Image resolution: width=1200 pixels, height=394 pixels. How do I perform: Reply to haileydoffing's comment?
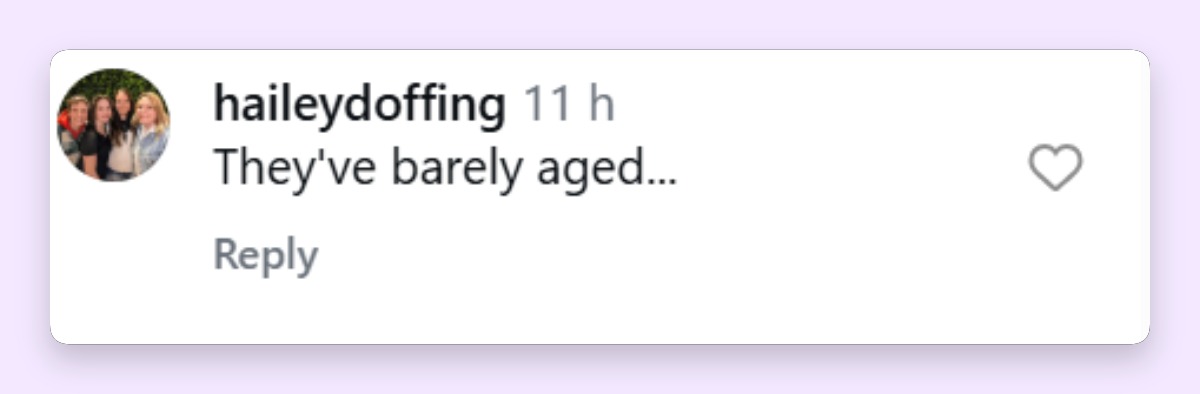265,255
